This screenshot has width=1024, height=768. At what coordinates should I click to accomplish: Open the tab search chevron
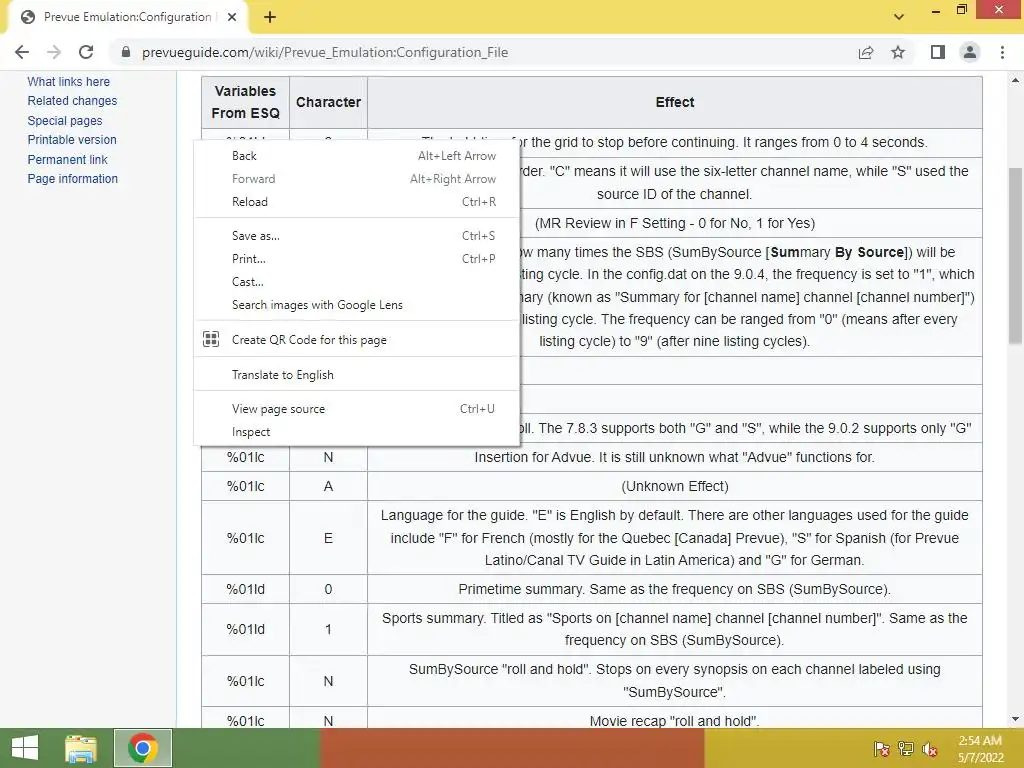(899, 17)
